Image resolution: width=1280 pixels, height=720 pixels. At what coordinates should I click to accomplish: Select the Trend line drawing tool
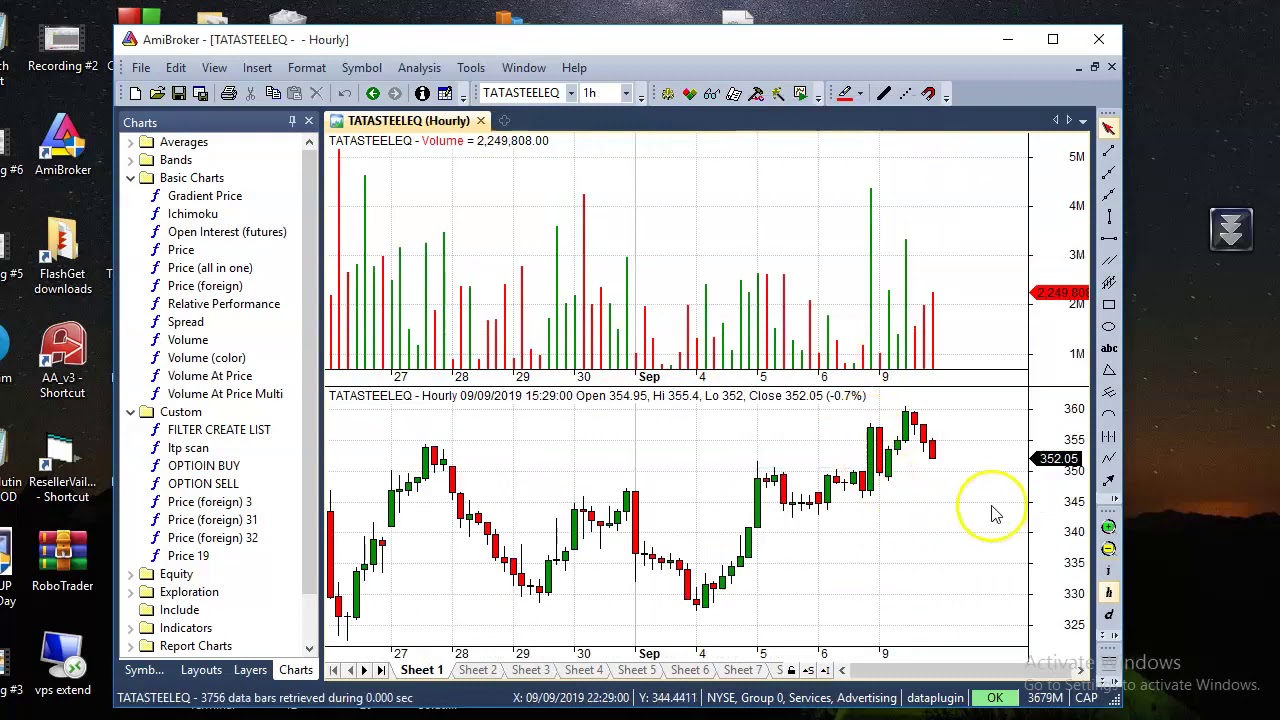(x=1109, y=150)
